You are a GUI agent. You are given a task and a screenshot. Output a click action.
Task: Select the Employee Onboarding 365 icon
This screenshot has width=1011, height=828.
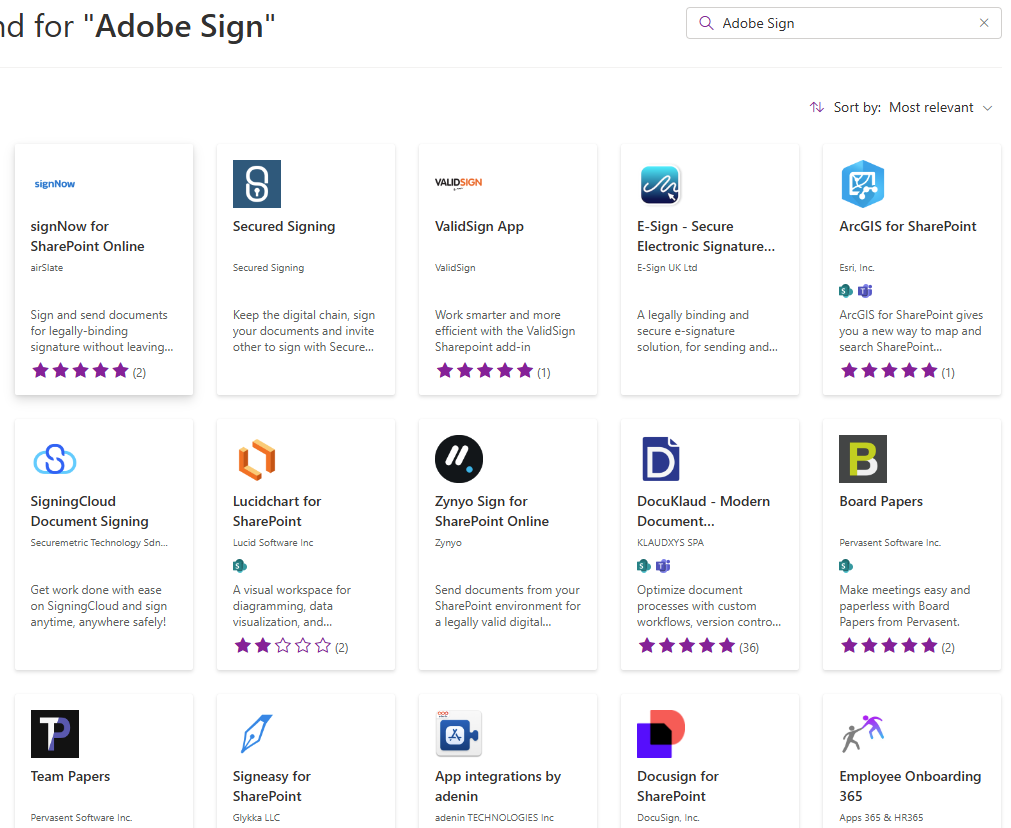(x=861, y=733)
